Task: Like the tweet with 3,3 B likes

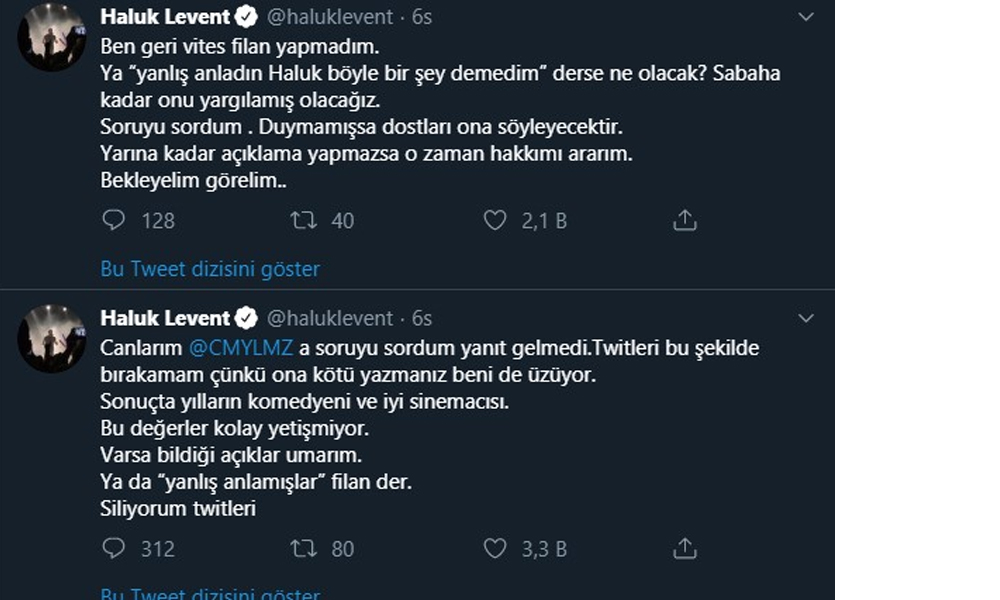Action: coord(495,548)
